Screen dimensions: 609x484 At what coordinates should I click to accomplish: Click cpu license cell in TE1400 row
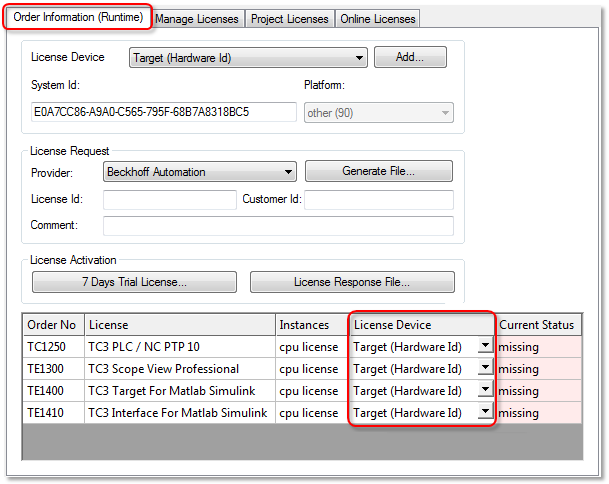tap(312, 391)
